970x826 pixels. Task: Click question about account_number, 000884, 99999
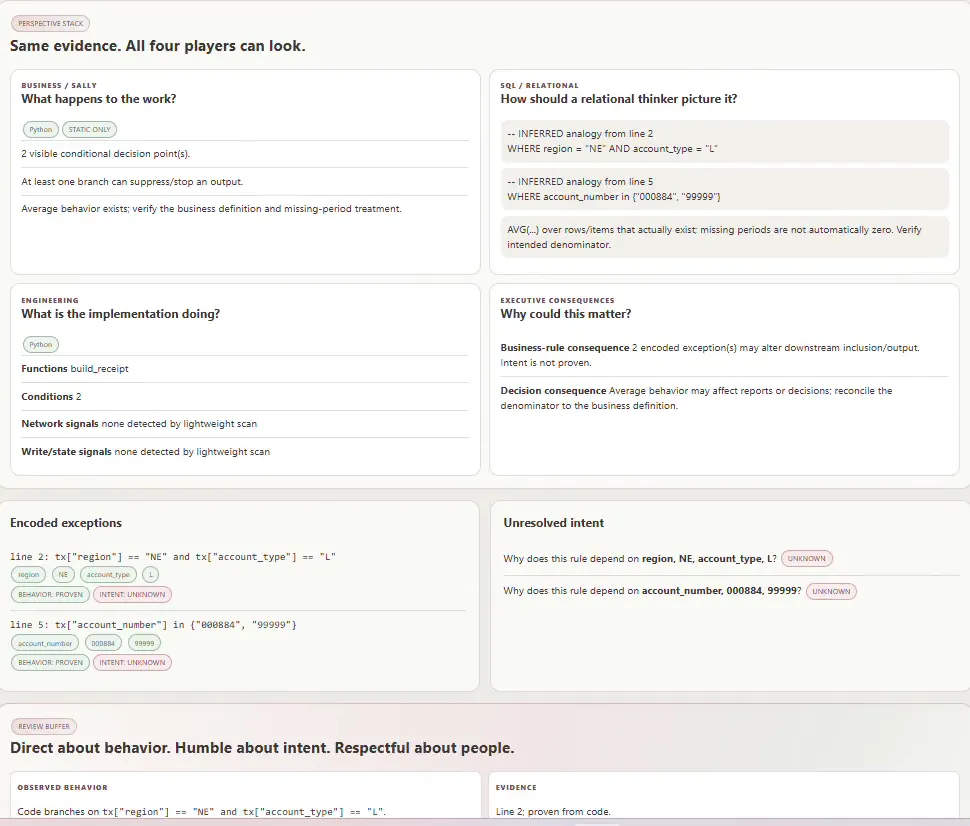point(653,591)
